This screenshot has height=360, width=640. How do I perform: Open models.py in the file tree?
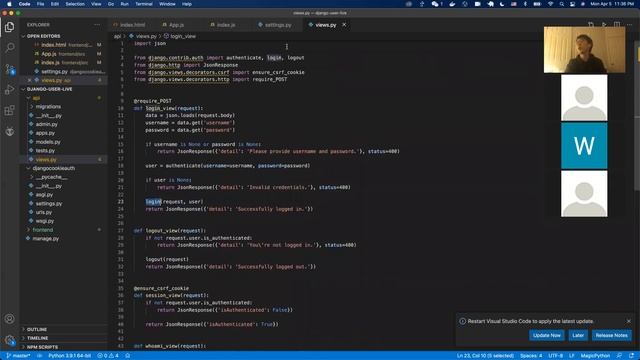click(x=48, y=142)
